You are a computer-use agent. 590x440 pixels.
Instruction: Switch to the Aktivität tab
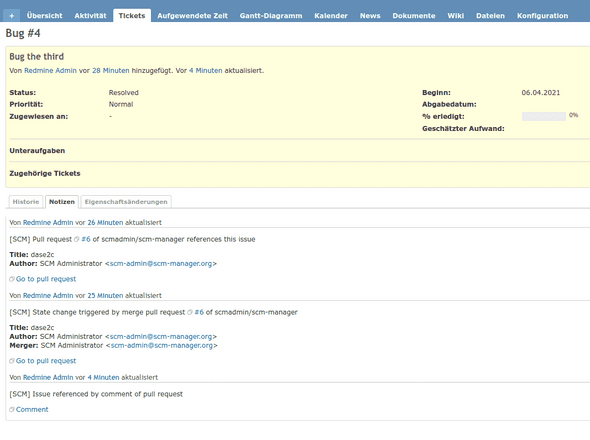(x=90, y=16)
